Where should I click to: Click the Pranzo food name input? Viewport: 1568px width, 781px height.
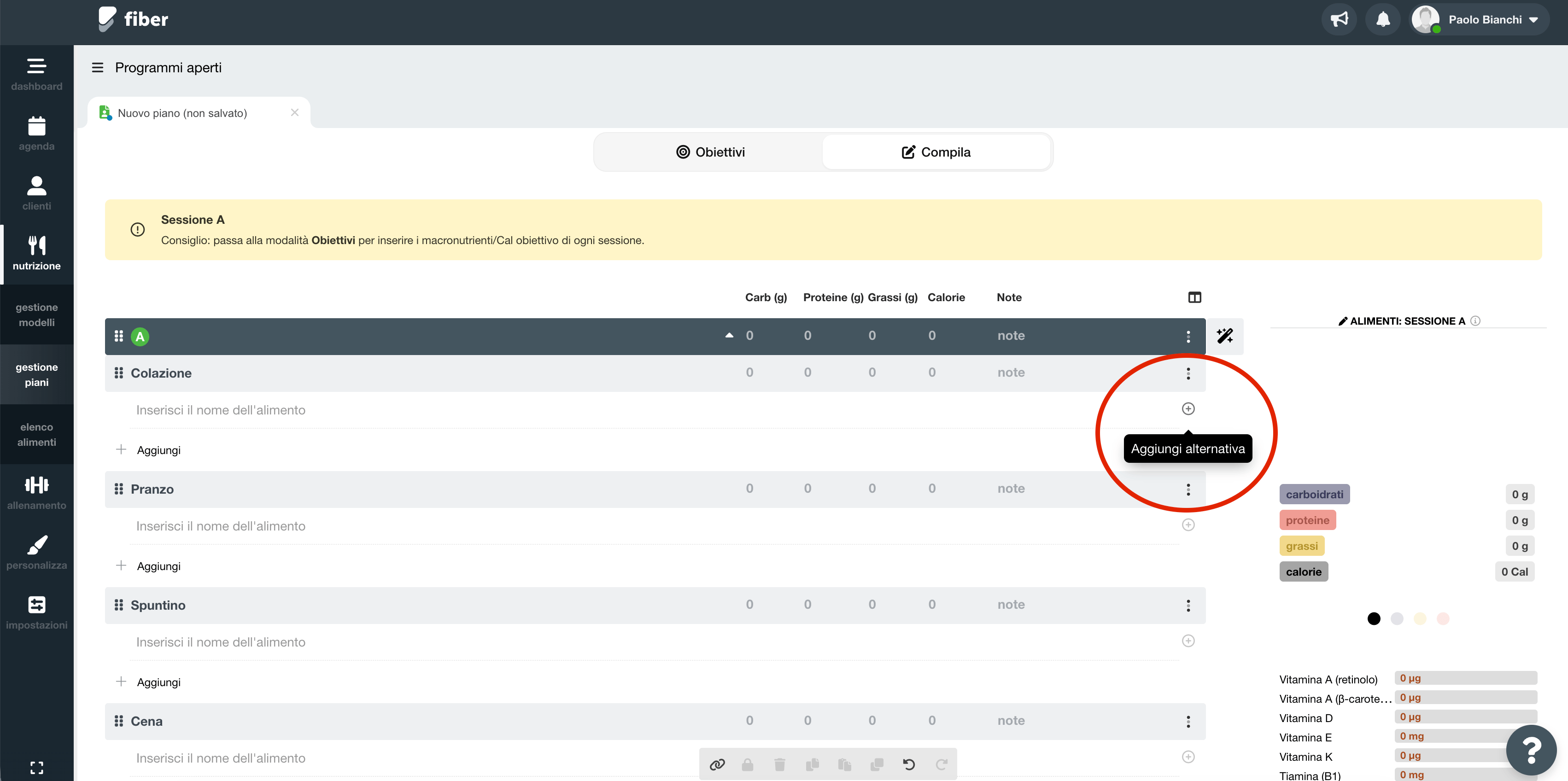click(x=655, y=526)
